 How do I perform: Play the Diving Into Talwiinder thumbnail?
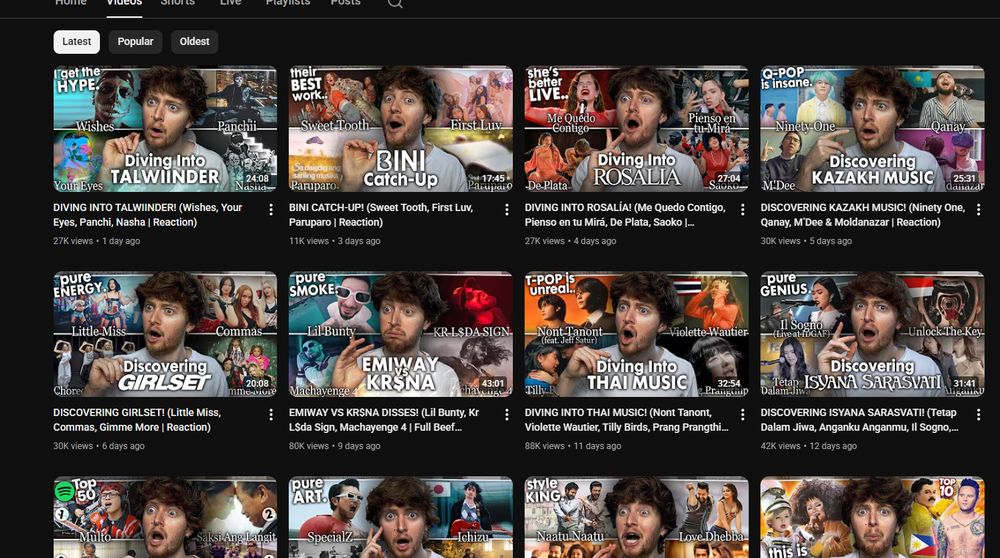point(165,129)
